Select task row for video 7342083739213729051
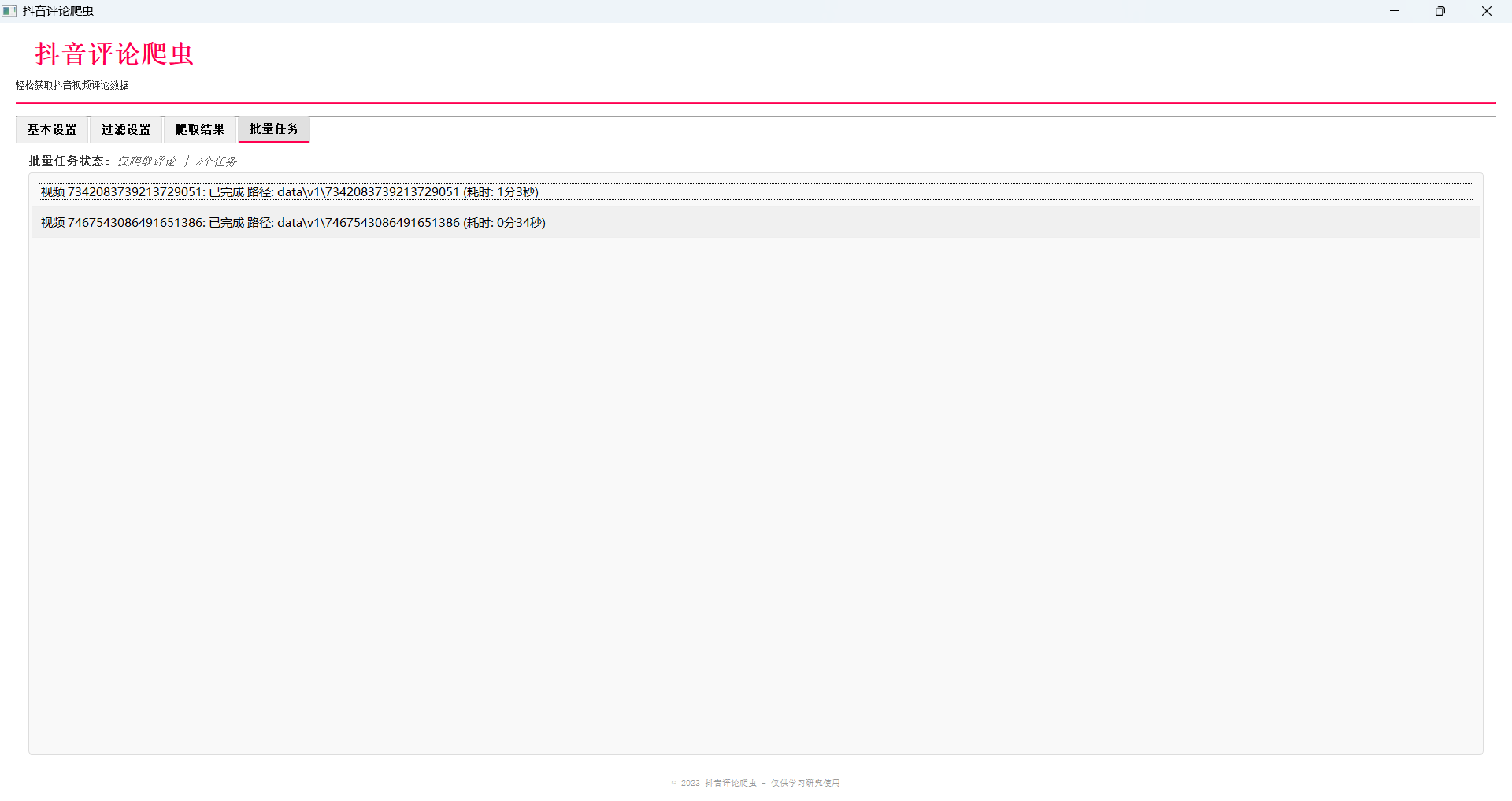Image resolution: width=1512 pixels, height=801 pixels. tap(756, 191)
